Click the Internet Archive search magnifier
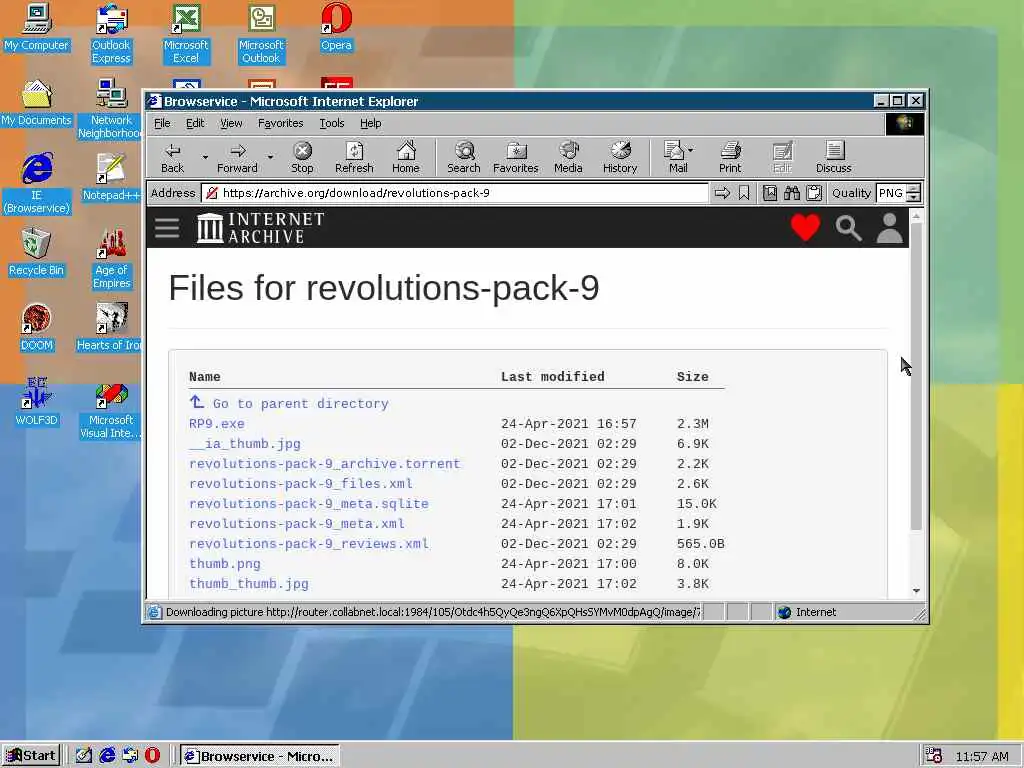Viewport: 1024px width, 768px height. [x=848, y=228]
